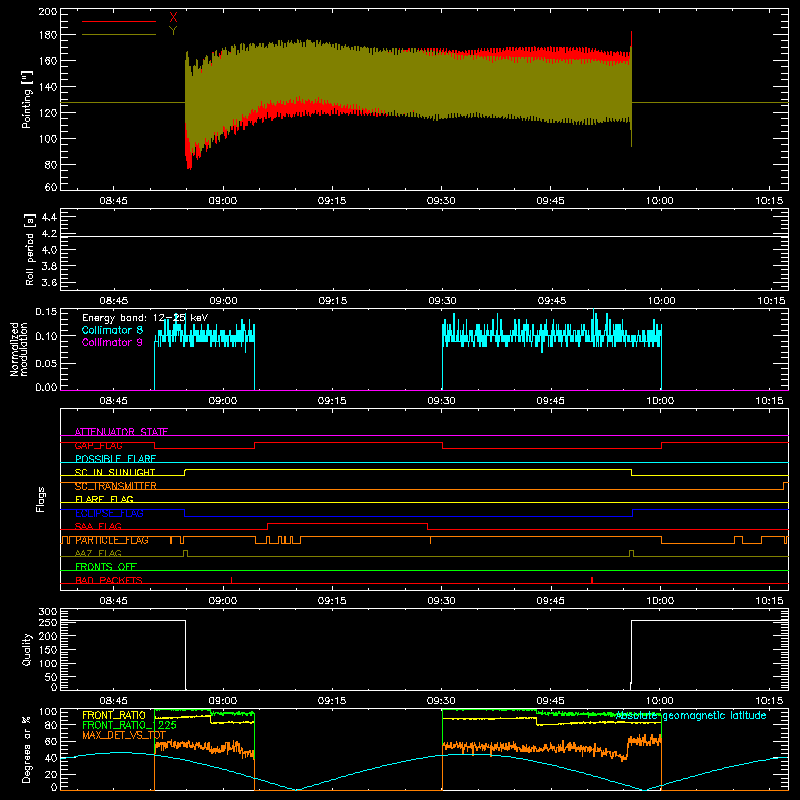Click the ATTENUATOR_STATE flag label
The height and width of the screenshot is (800, 800).
(121, 432)
